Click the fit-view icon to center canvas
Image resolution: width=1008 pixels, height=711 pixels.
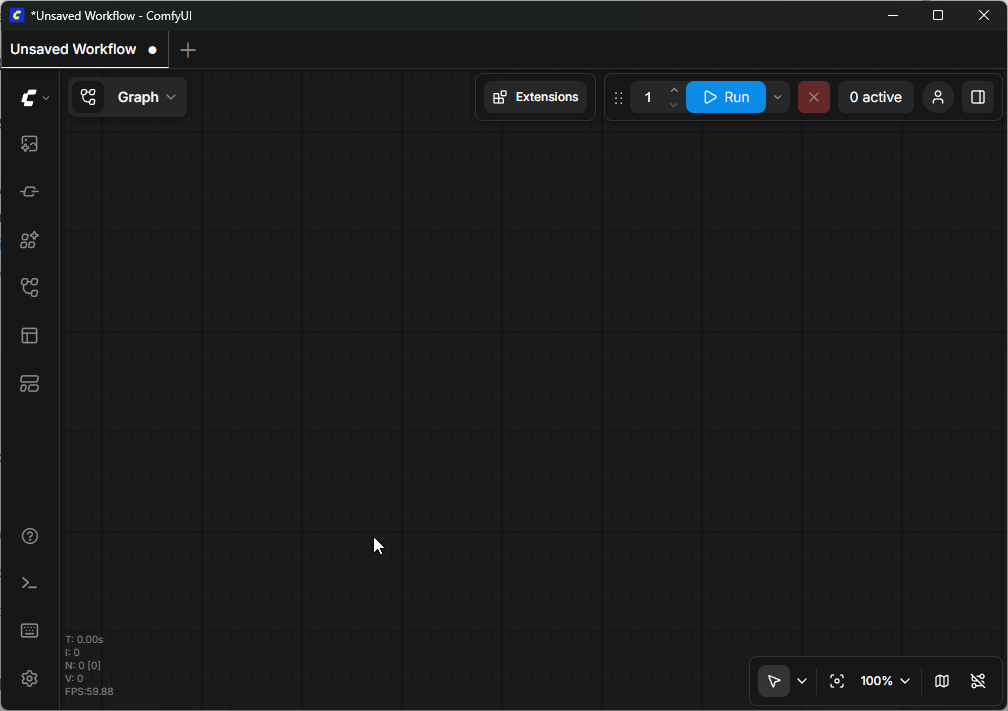(837, 681)
